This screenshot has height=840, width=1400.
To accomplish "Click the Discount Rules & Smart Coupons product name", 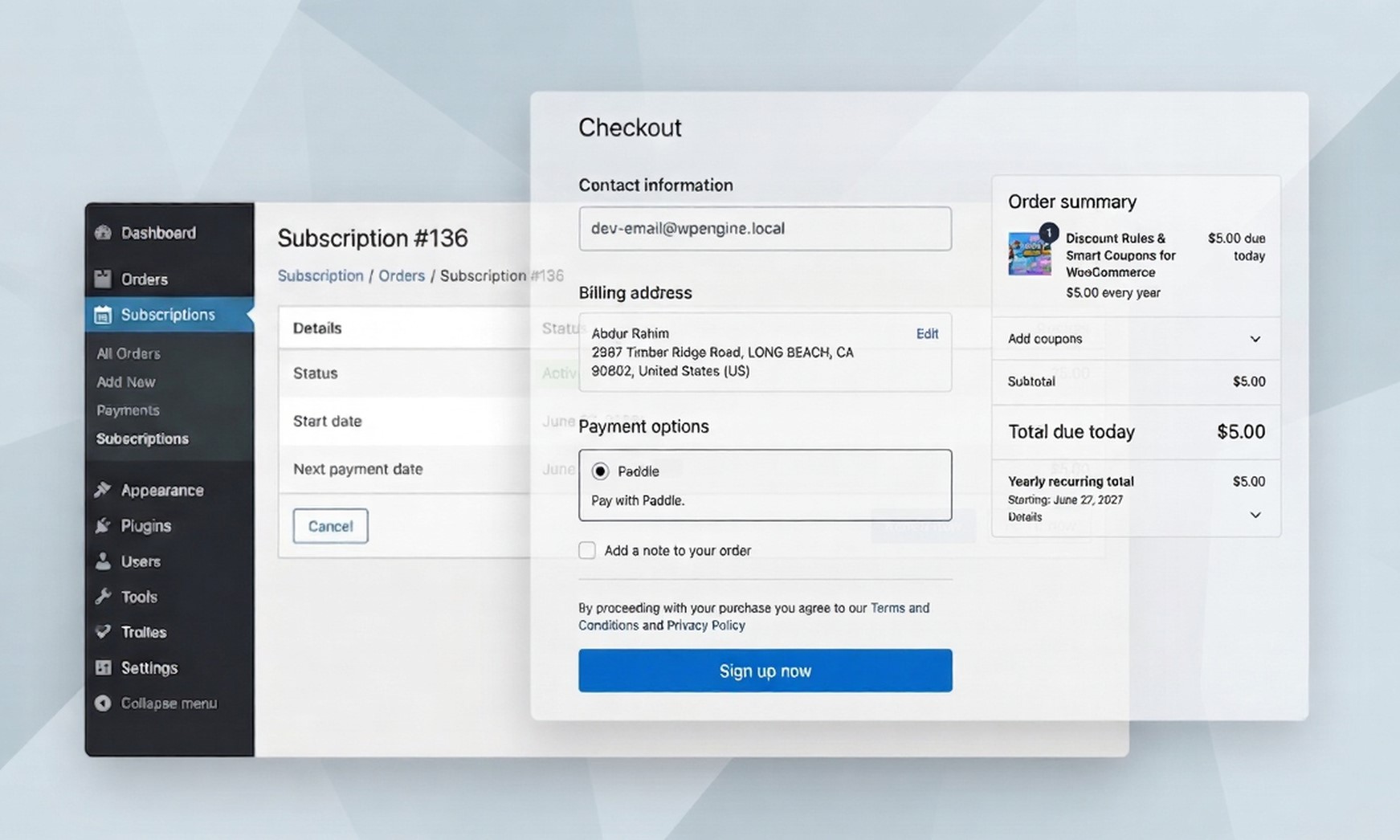I will coord(1120,255).
